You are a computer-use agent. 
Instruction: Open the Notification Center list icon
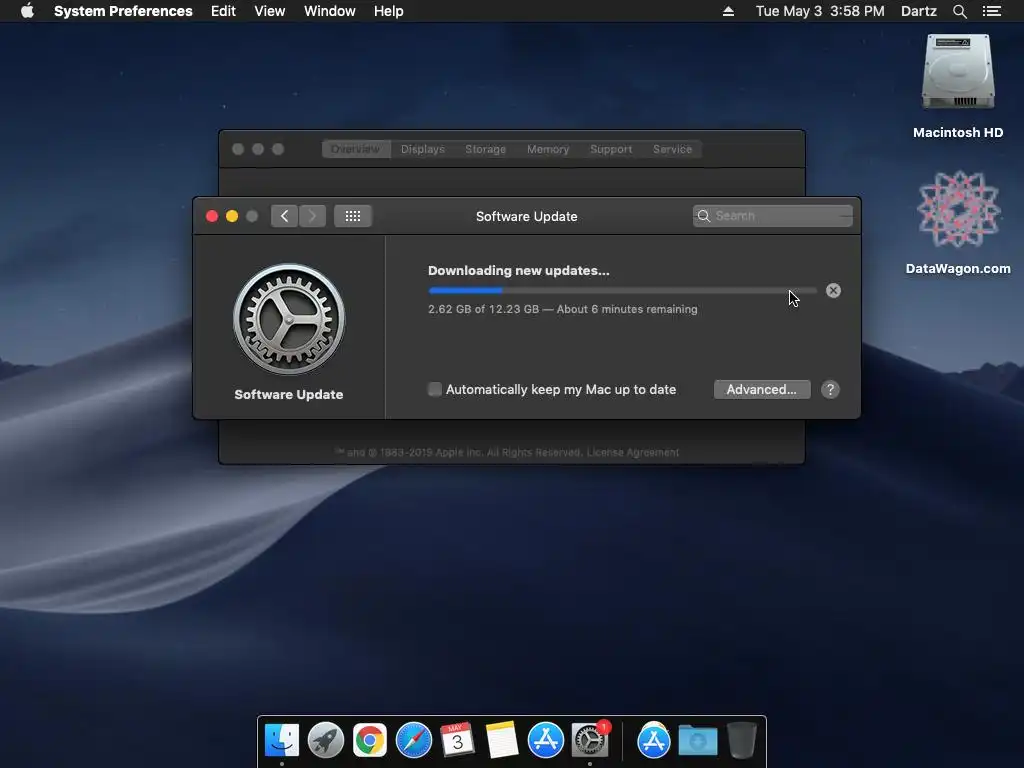click(x=991, y=11)
